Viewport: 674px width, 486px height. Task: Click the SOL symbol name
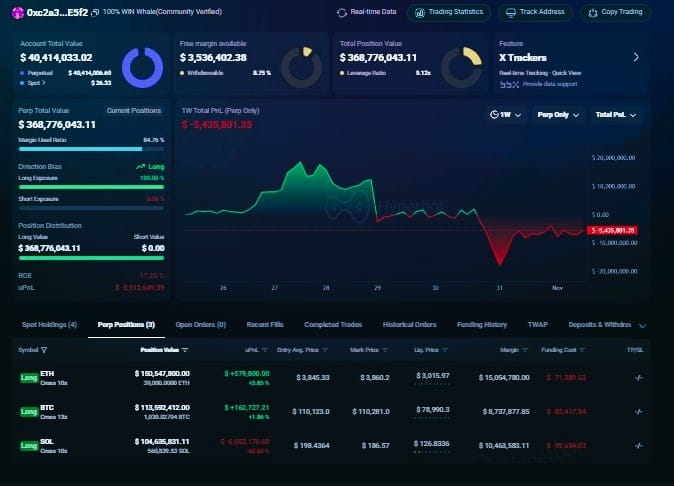pyautogui.click(x=47, y=441)
